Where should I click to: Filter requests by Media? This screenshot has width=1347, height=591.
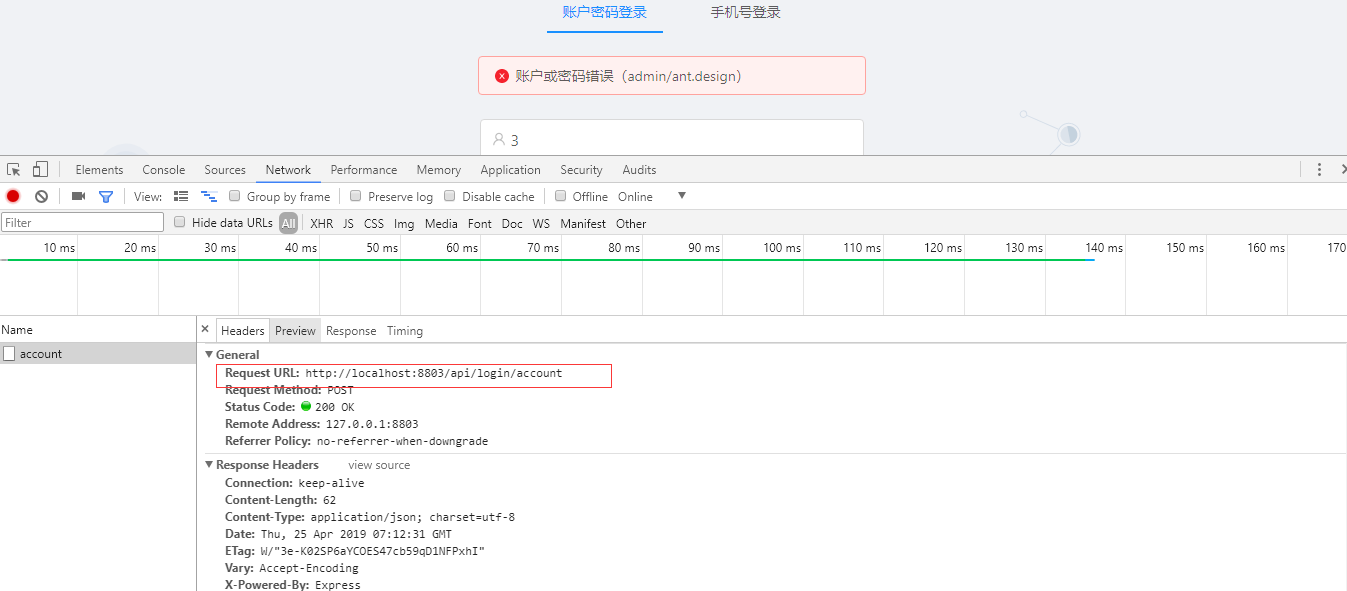pyautogui.click(x=441, y=223)
